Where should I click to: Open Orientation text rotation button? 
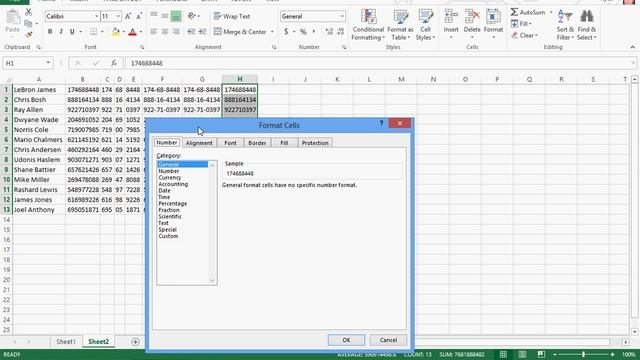pos(191,16)
